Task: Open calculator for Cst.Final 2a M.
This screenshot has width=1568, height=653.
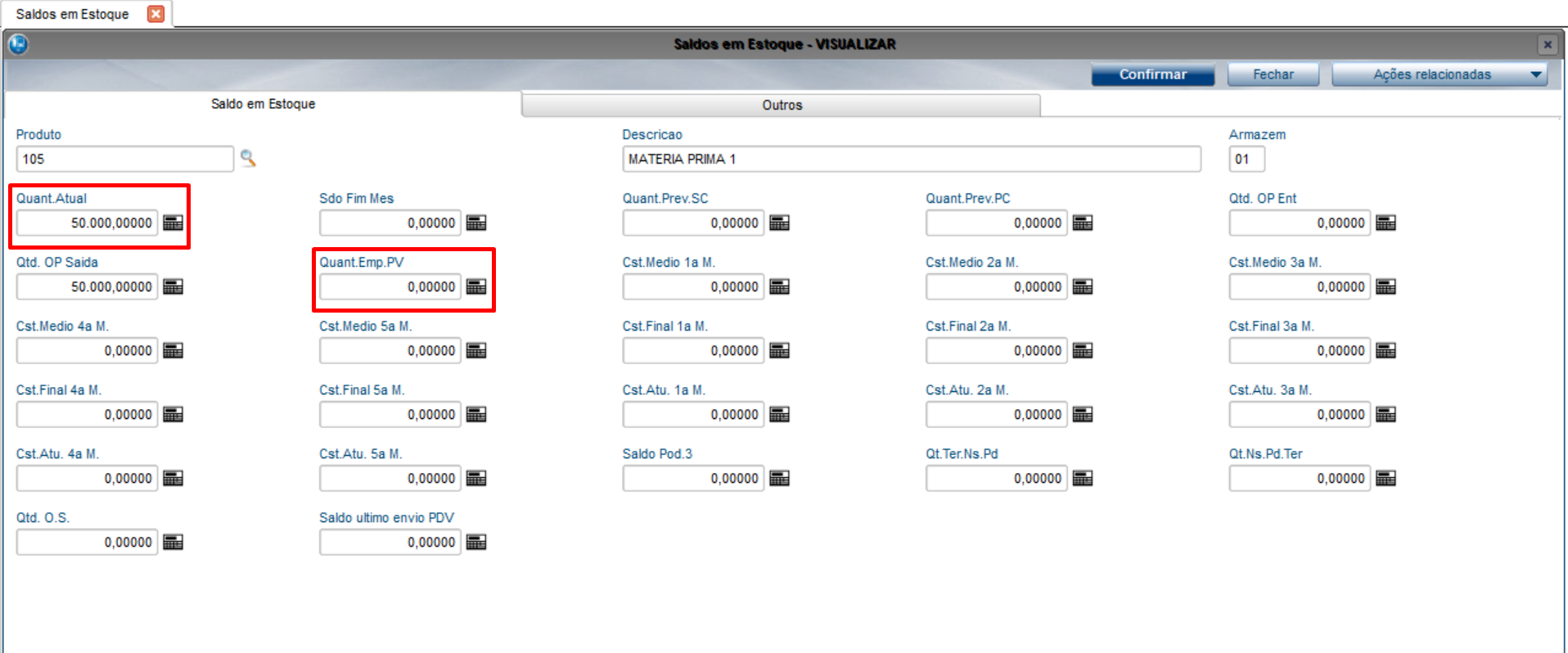Action: (1083, 350)
